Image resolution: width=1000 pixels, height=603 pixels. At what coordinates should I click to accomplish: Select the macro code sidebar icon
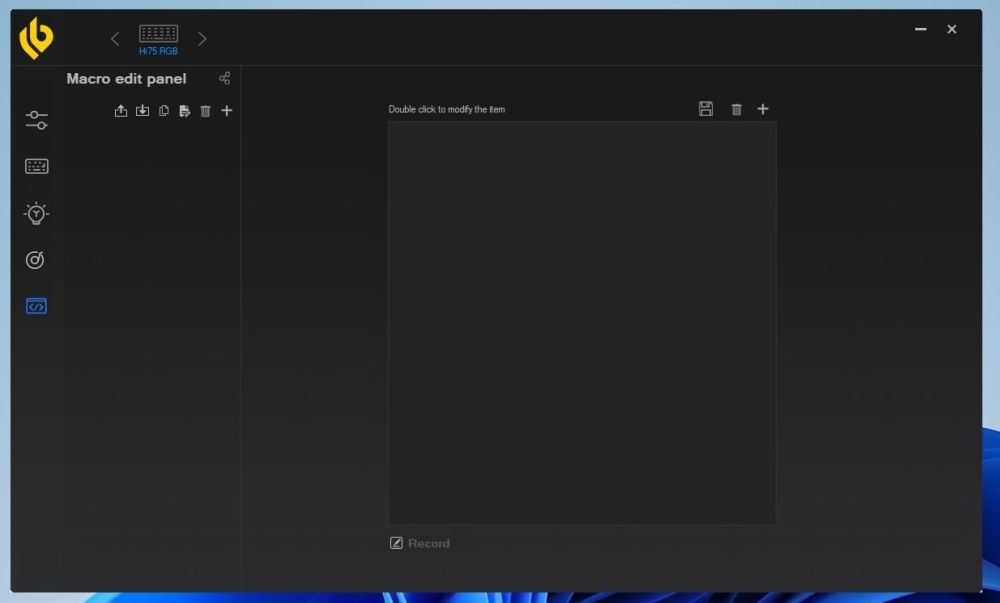36,307
